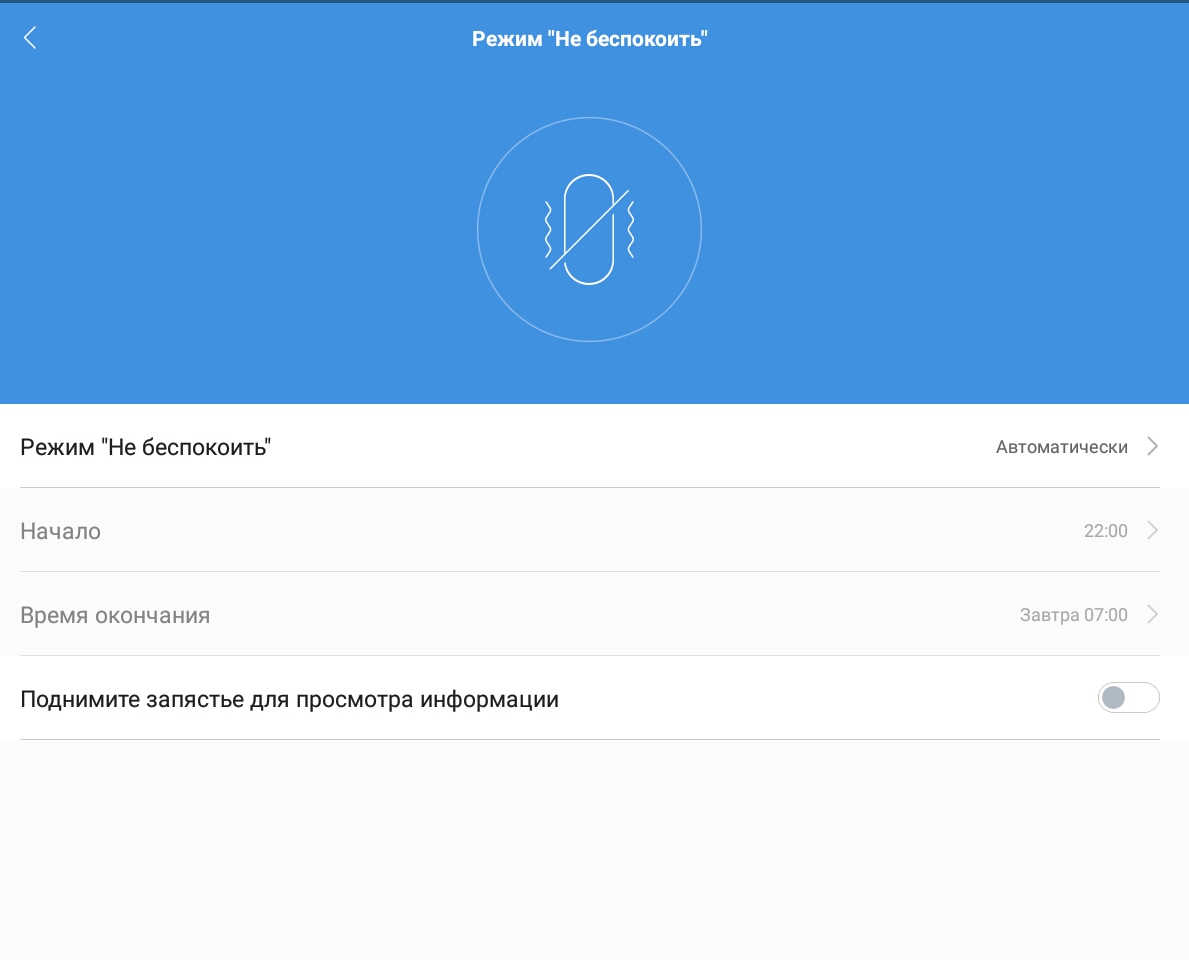Open the Время окончания row
The image size is (1189, 960).
click(x=115, y=615)
